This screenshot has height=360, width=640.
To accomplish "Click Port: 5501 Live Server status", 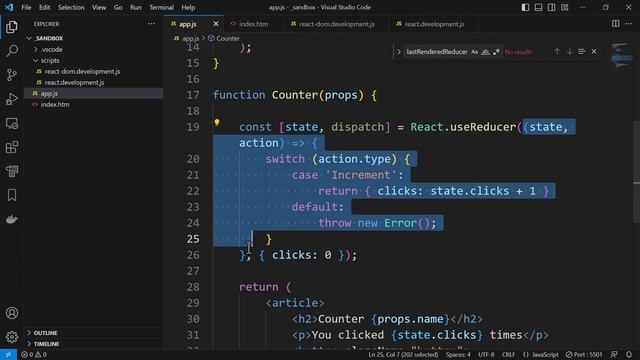I will [x=584, y=355].
